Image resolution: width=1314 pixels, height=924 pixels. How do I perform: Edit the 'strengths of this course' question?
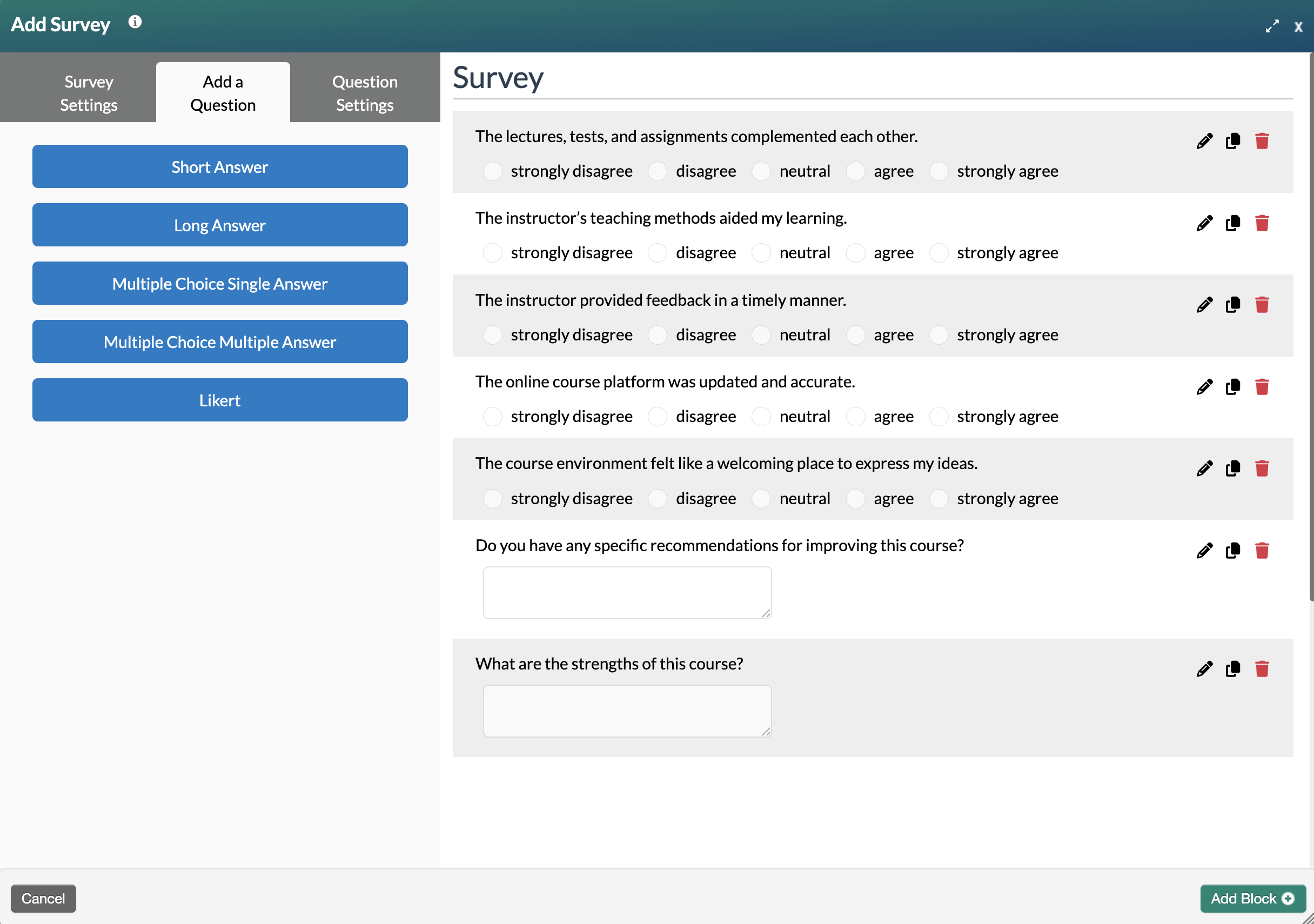click(1204, 668)
